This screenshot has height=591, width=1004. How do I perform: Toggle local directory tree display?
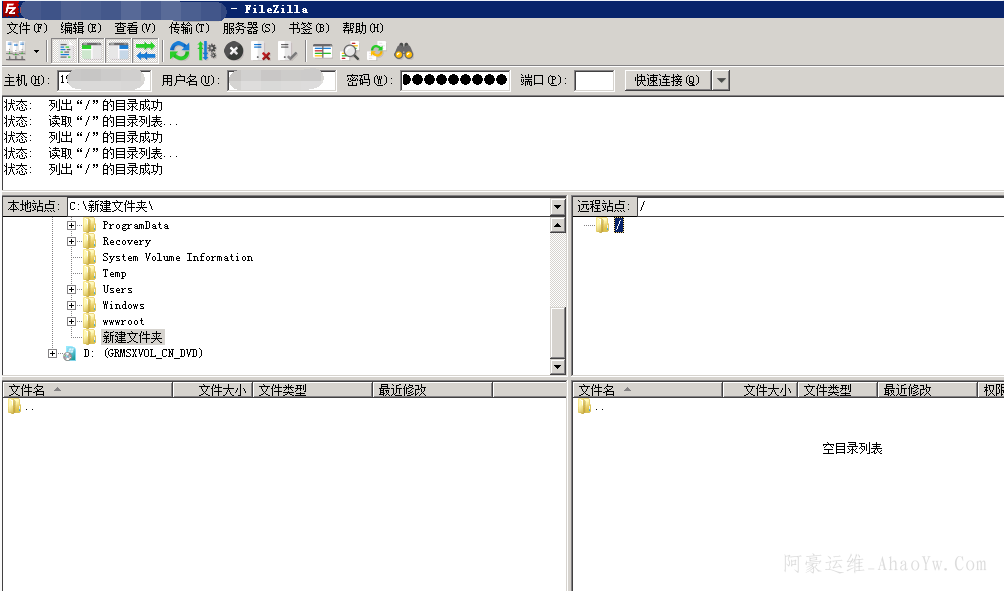(x=92, y=51)
